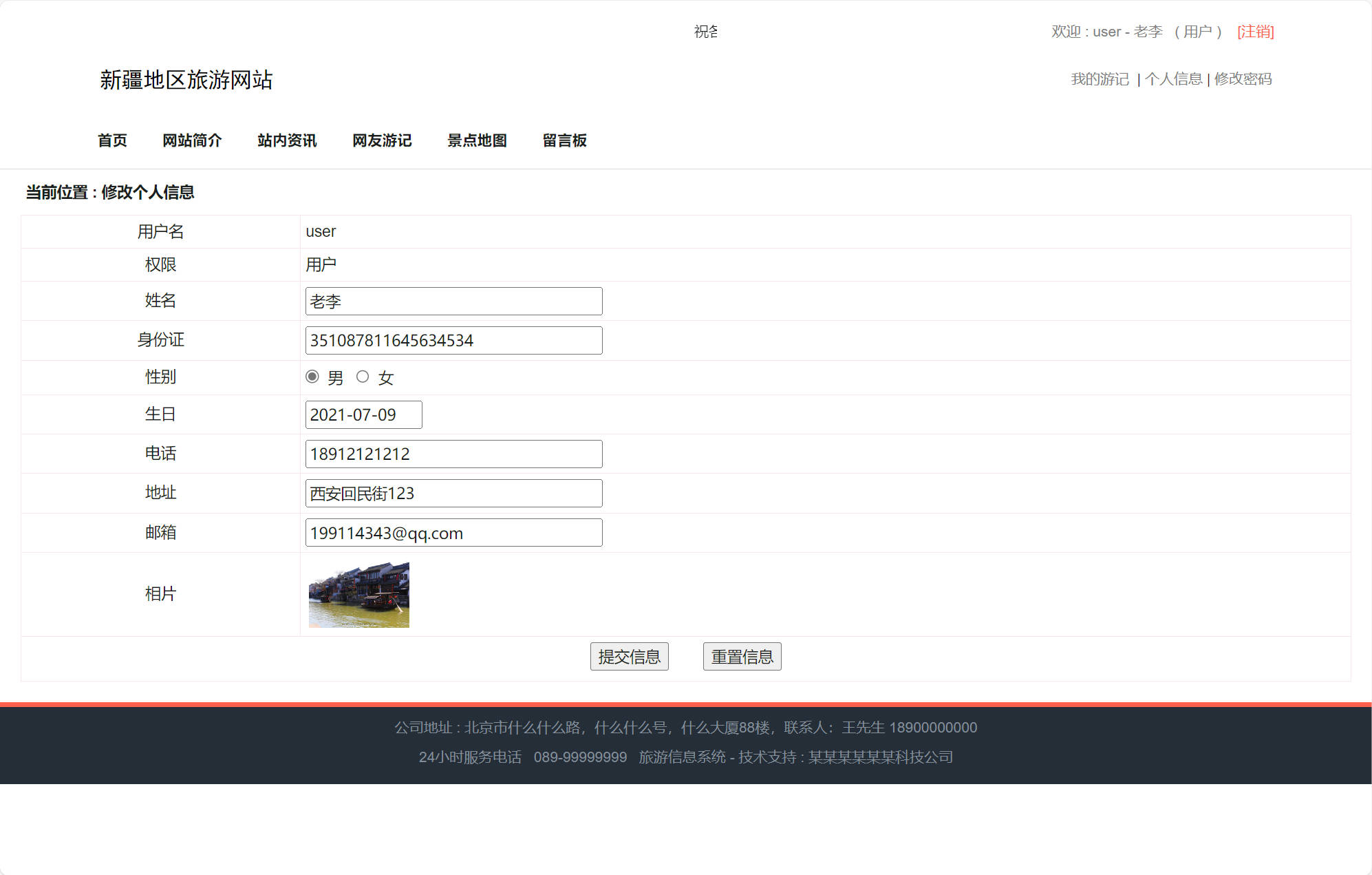Go to the 站内资讯 section
The height and width of the screenshot is (875, 1372).
(286, 140)
